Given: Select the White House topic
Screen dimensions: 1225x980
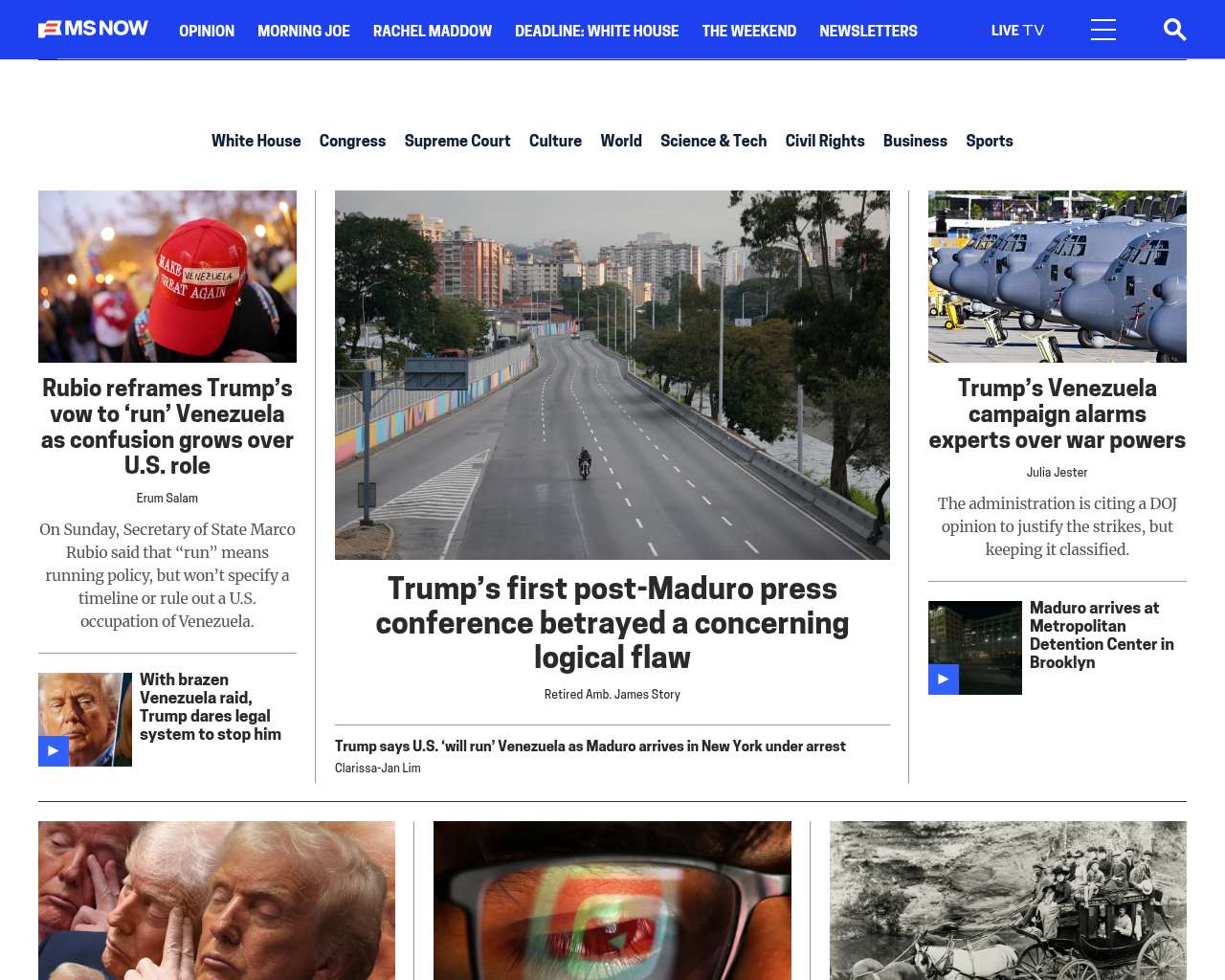Looking at the screenshot, I should [256, 141].
